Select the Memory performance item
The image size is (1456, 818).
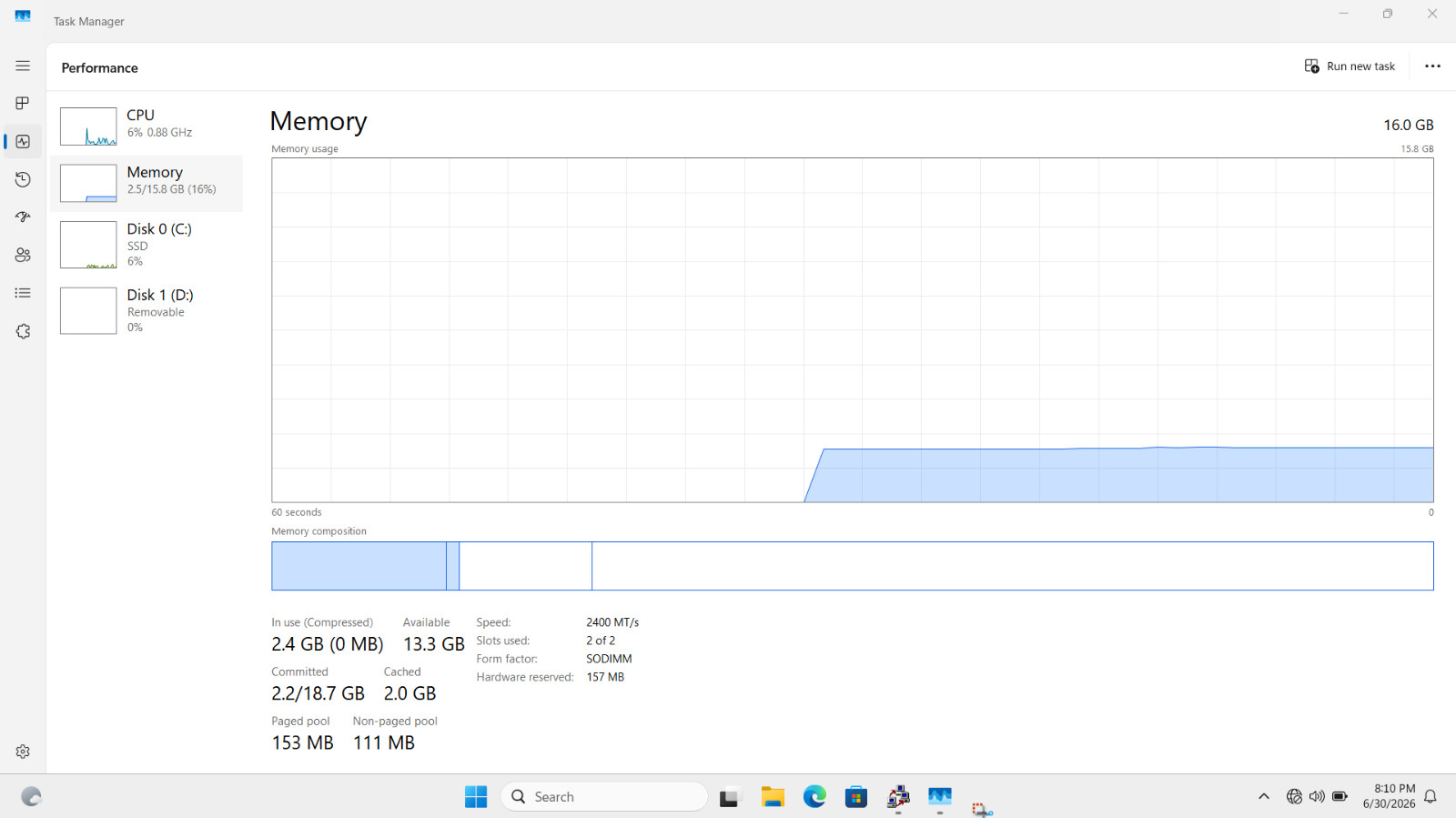[147, 183]
